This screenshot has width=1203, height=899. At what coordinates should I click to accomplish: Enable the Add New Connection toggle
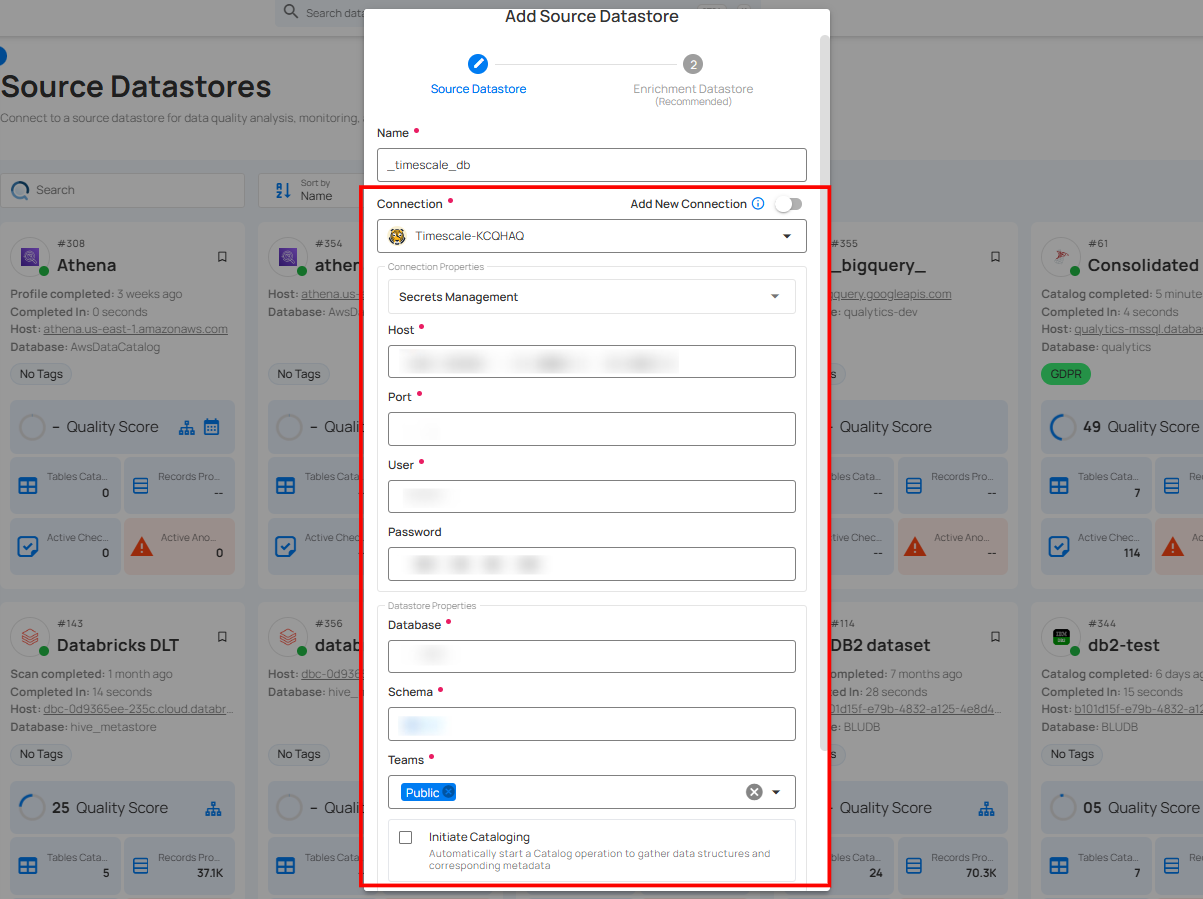coord(788,204)
